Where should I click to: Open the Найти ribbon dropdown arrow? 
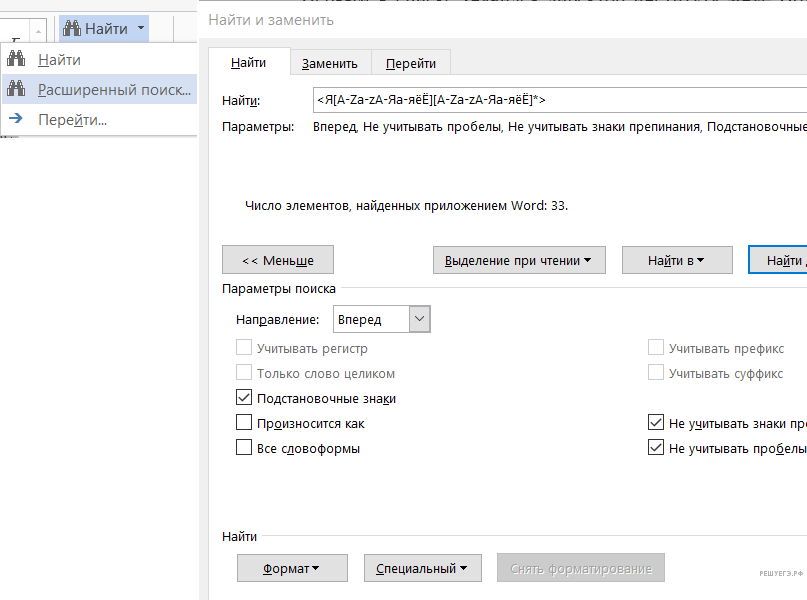(x=141, y=28)
